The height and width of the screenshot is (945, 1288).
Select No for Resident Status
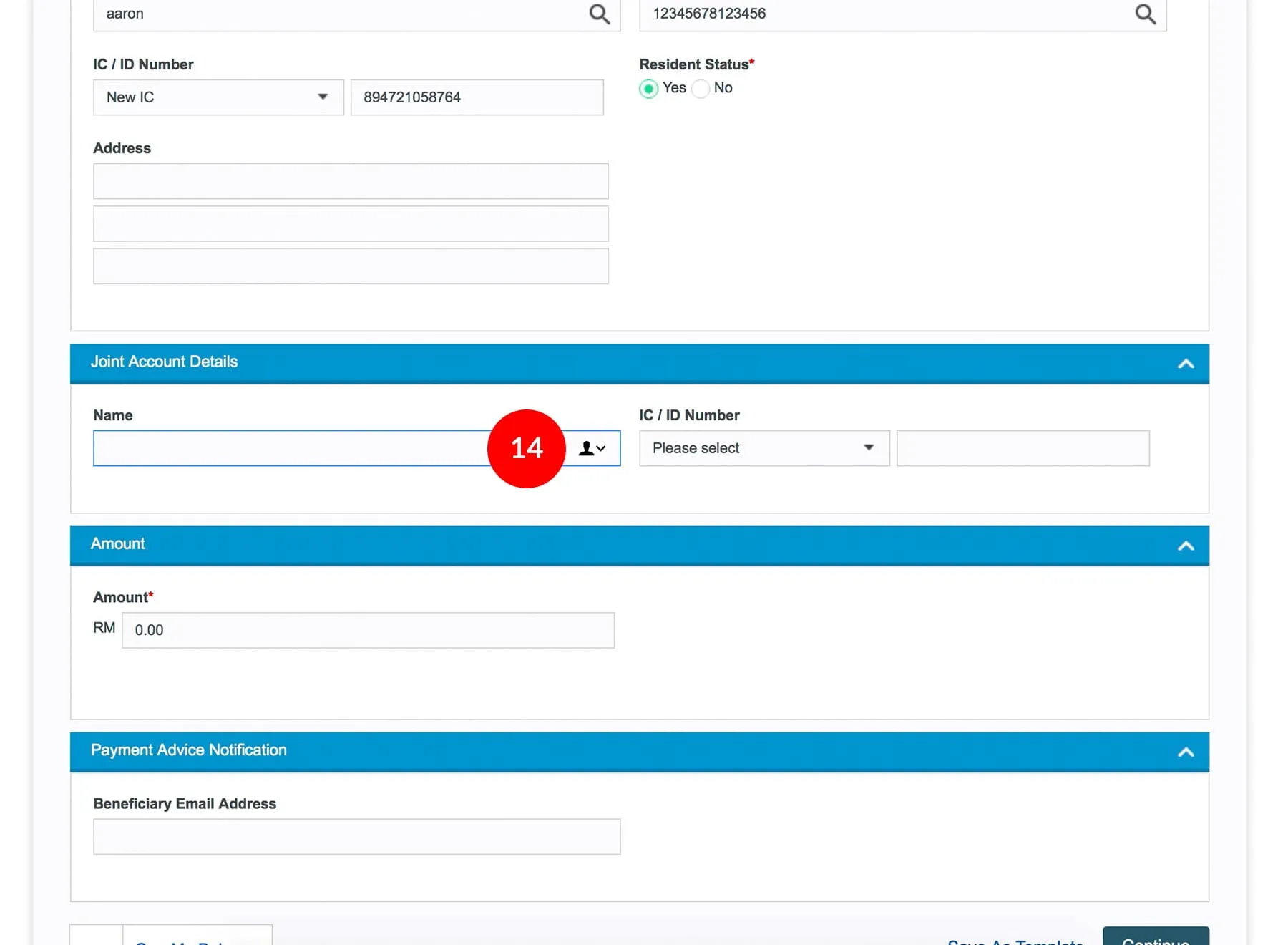(x=701, y=89)
